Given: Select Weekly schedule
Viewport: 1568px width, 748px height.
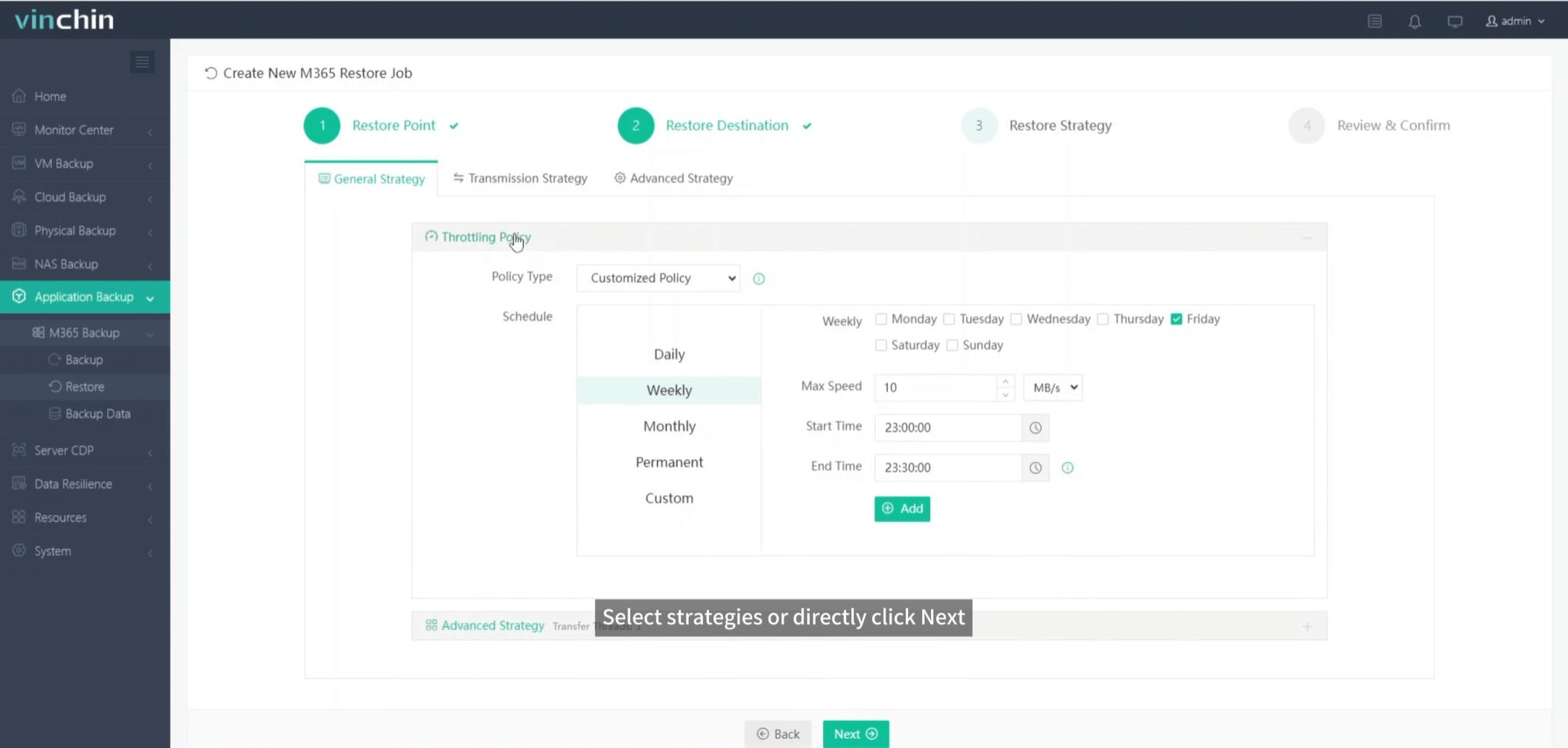Looking at the screenshot, I should (669, 390).
